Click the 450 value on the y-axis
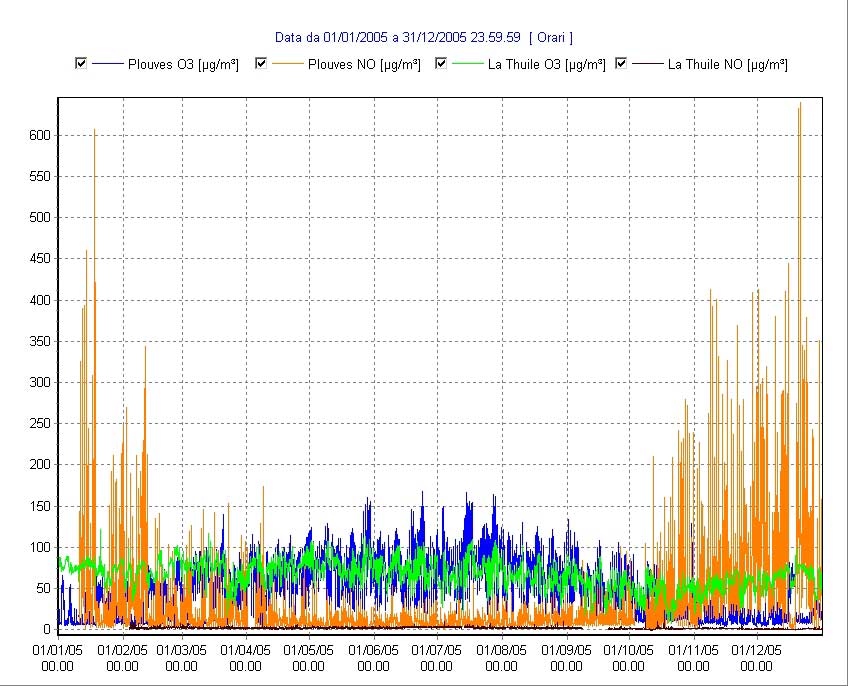This screenshot has width=848, height=686. tap(39, 259)
